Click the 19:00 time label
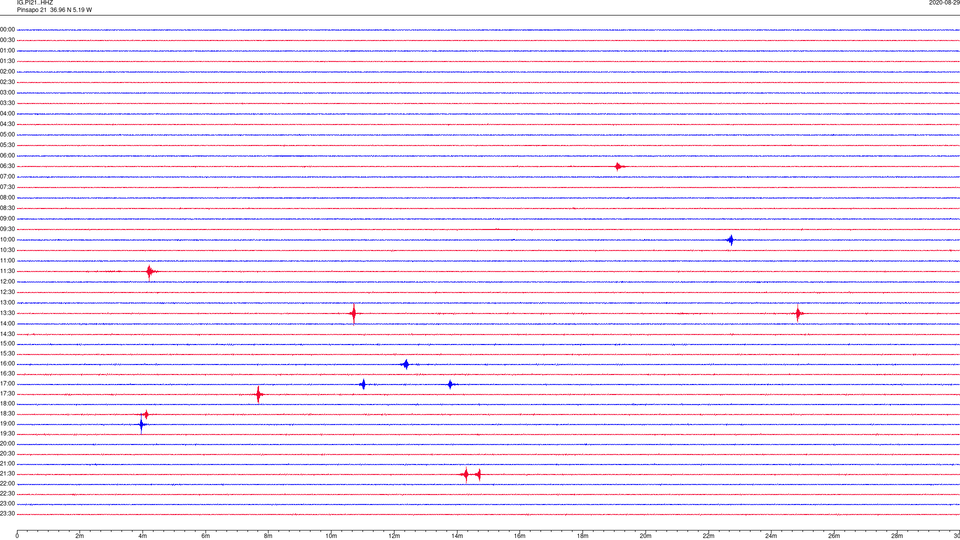This screenshot has width=960, height=540. pos(7,424)
